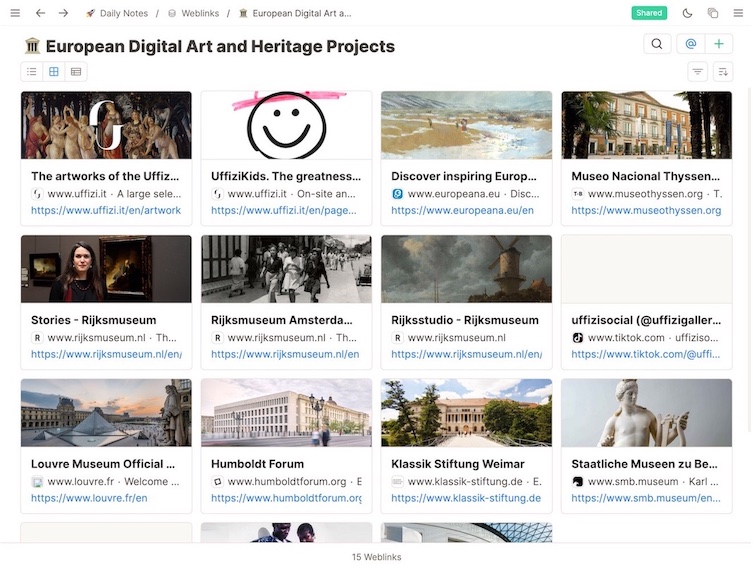Viewport: 753px width, 571px height.
Task: Click the rocket icon in breadcrumb
Action: [x=90, y=13]
